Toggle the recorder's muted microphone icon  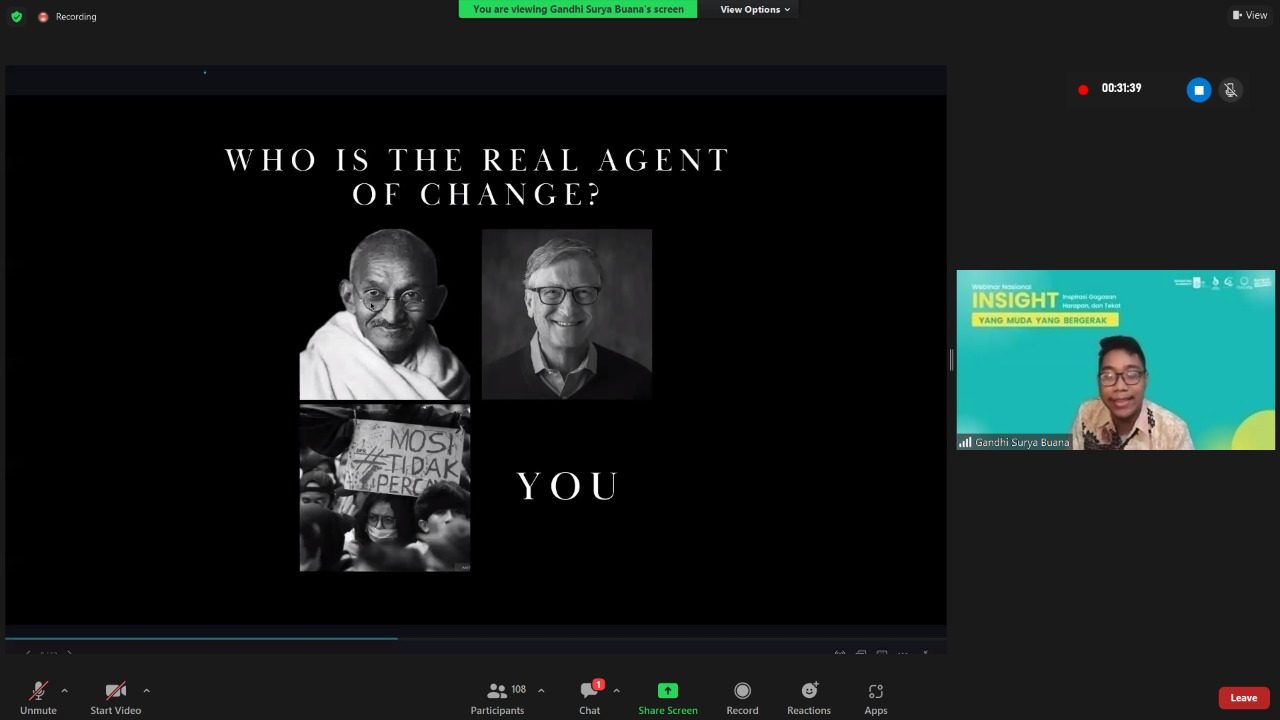tap(1231, 90)
